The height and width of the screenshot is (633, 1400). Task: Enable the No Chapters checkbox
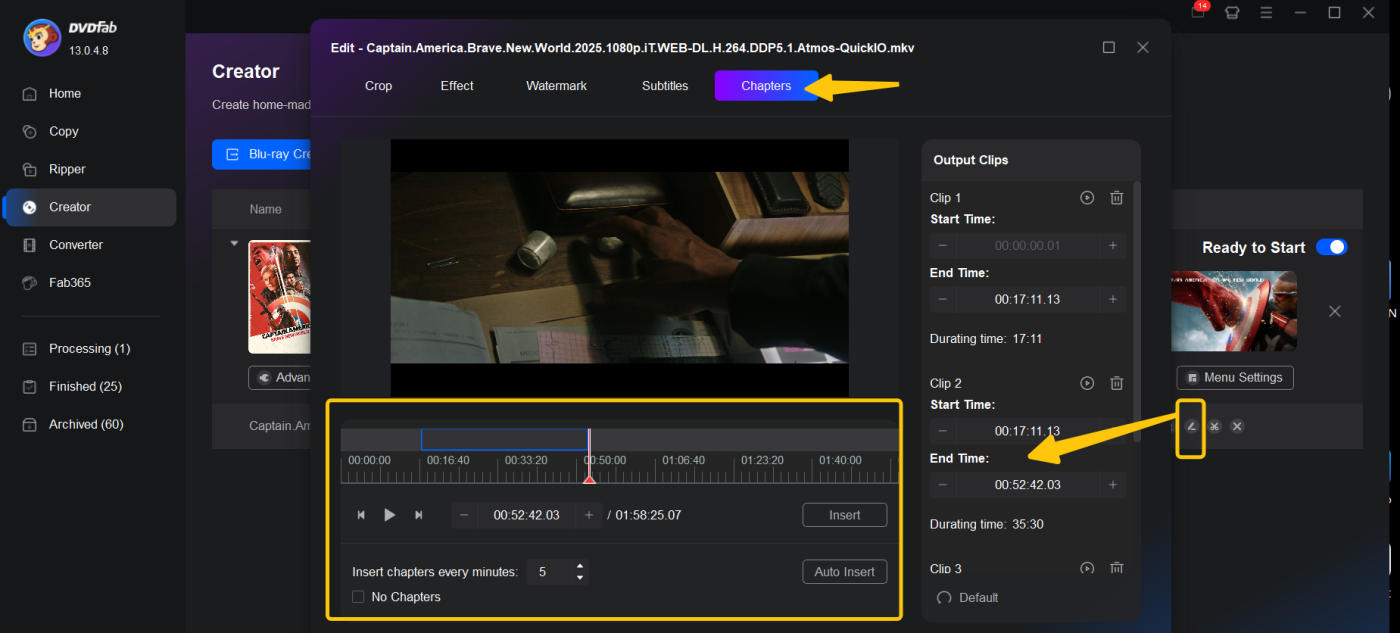(x=358, y=597)
